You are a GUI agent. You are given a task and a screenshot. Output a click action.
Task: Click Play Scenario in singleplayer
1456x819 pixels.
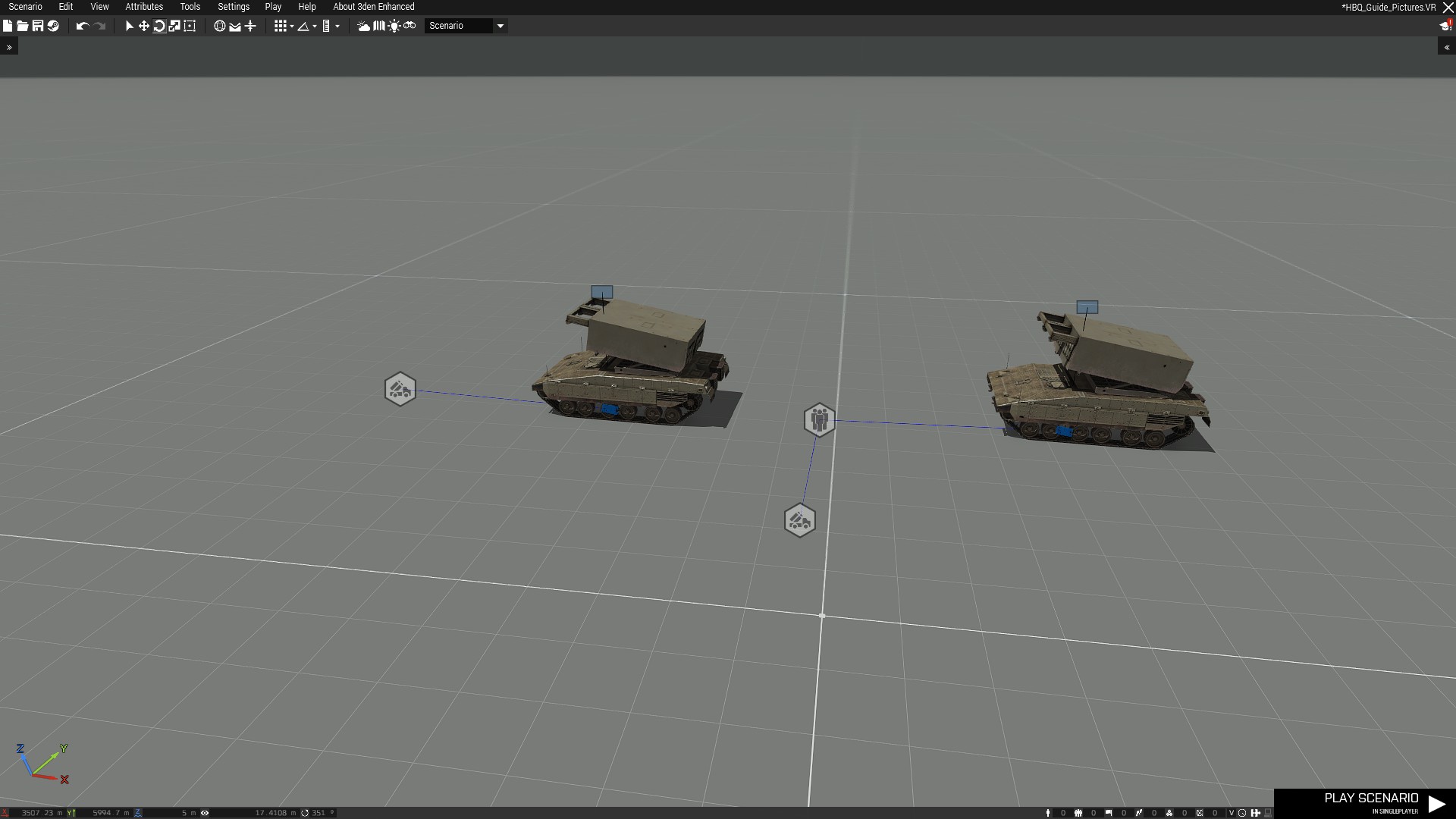pyautogui.click(x=1365, y=804)
